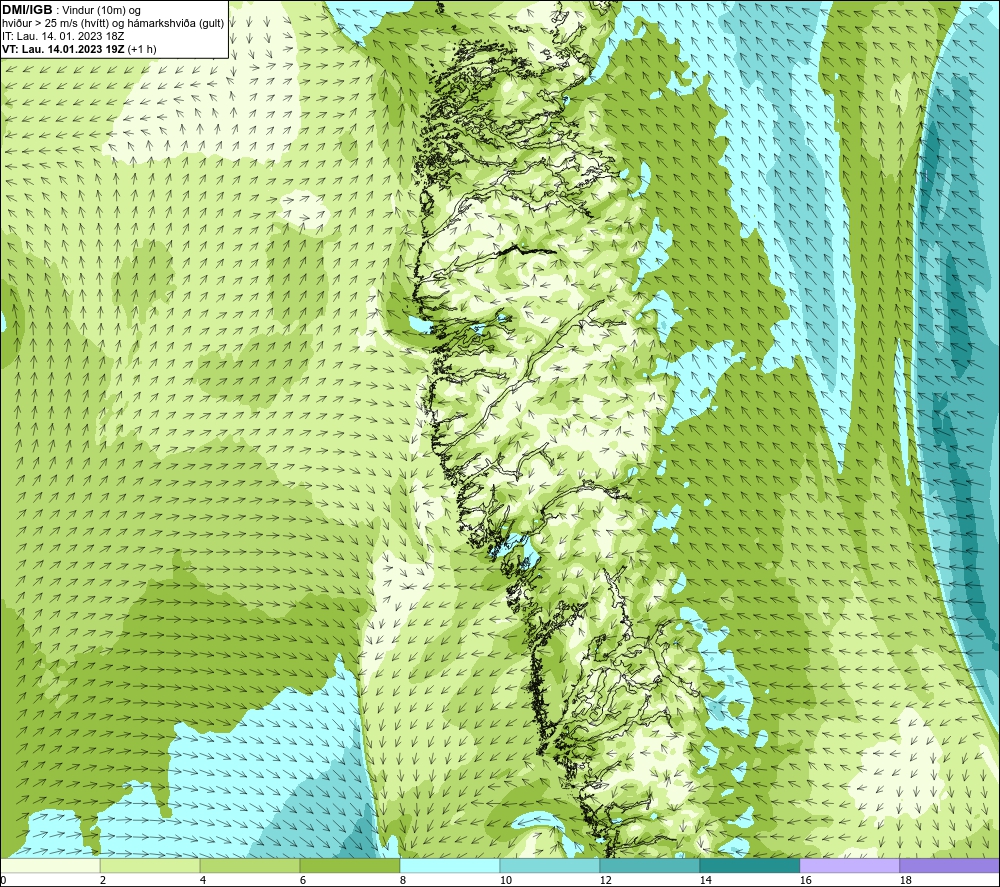Click the DMI/IGB title text

coord(27,10)
